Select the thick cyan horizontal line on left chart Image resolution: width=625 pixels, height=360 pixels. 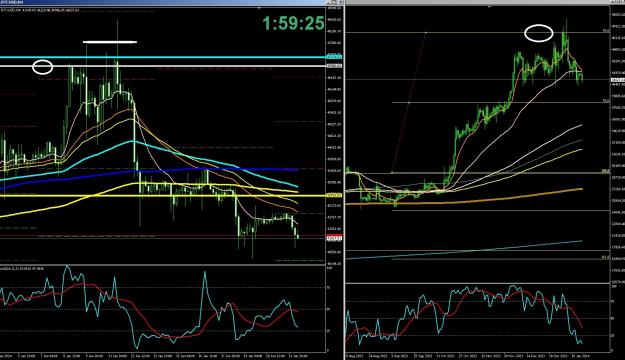163,57
